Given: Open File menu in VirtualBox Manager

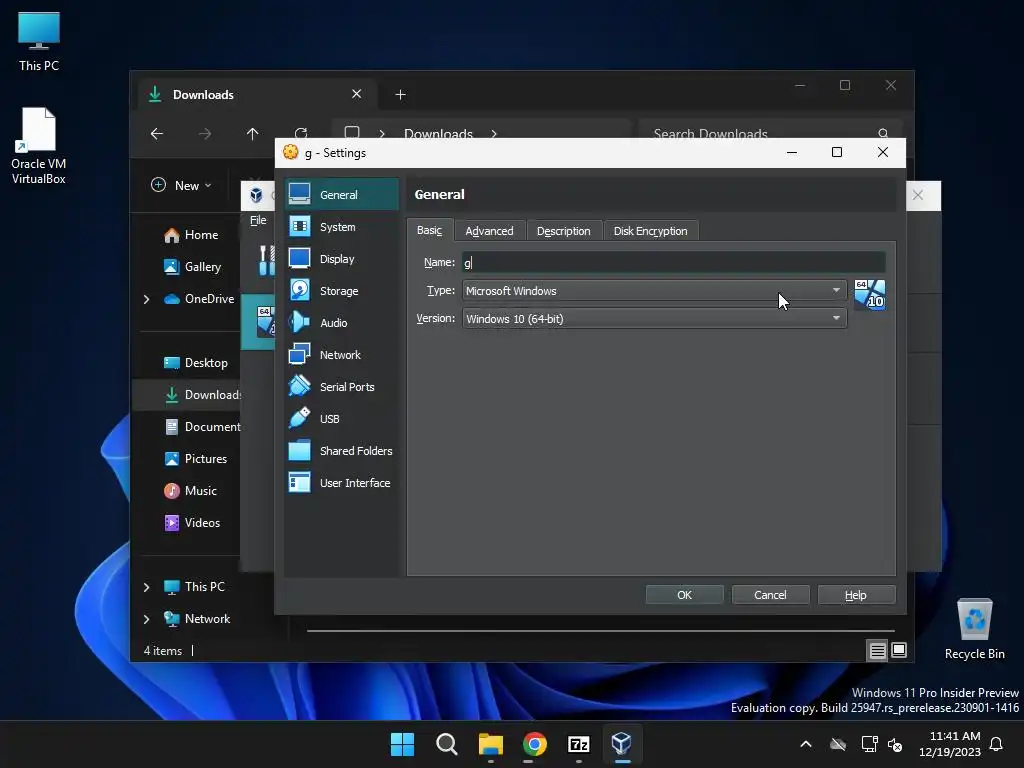Looking at the screenshot, I should (258, 220).
